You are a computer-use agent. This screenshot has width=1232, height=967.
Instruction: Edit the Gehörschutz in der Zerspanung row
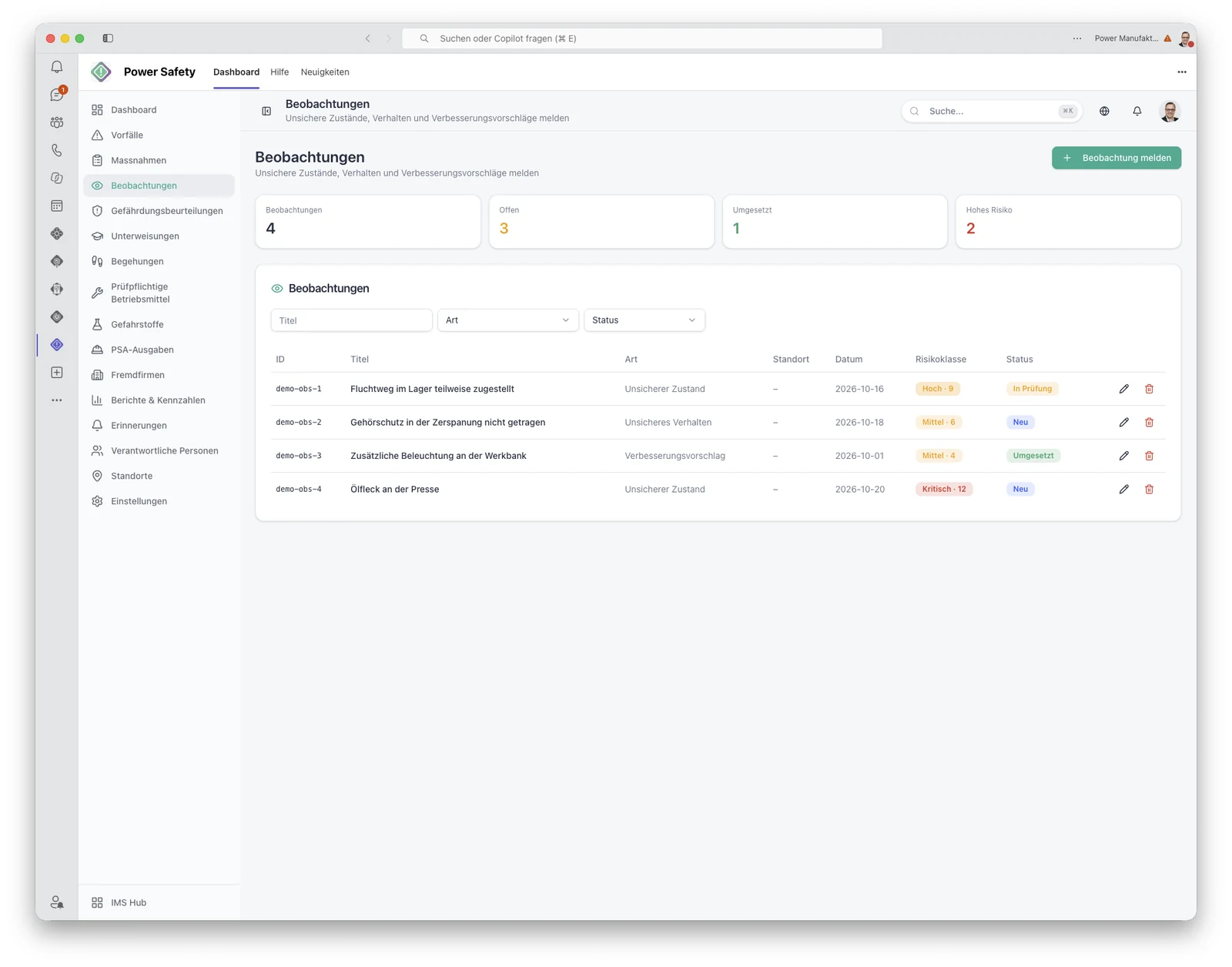click(x=1123, y=422)
